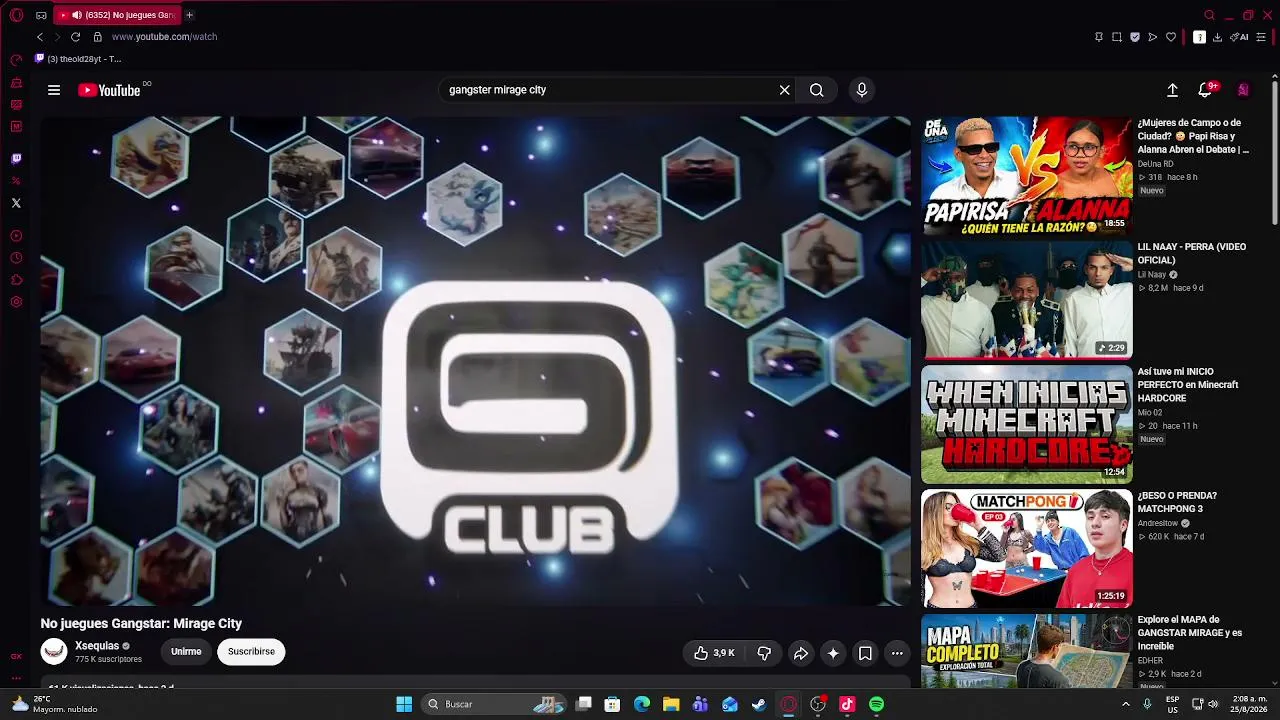
Task: Open the theold28yt Twitch bookmark
Action: coord(78,59)
